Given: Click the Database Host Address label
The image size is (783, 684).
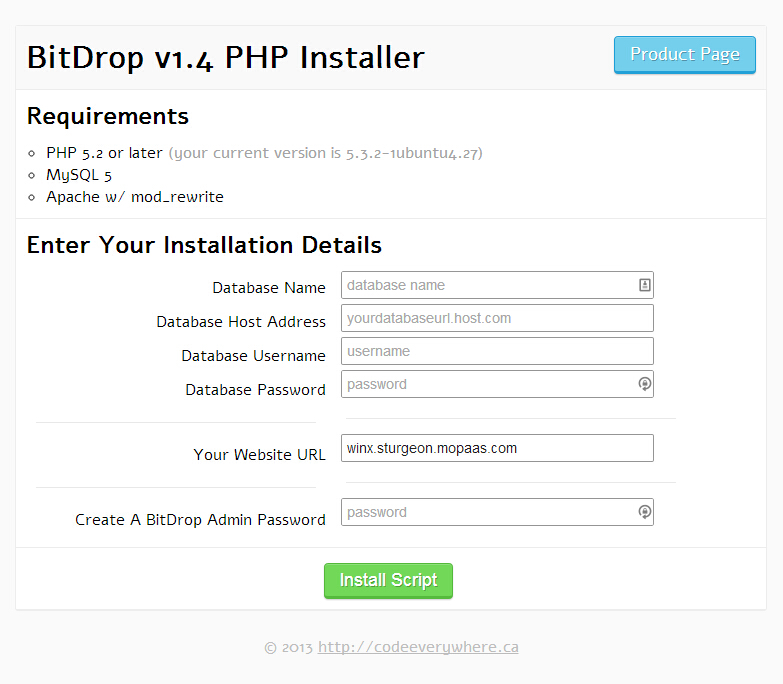Looking at the screenshot, I should pyautogui.click(x=241, y=322).
